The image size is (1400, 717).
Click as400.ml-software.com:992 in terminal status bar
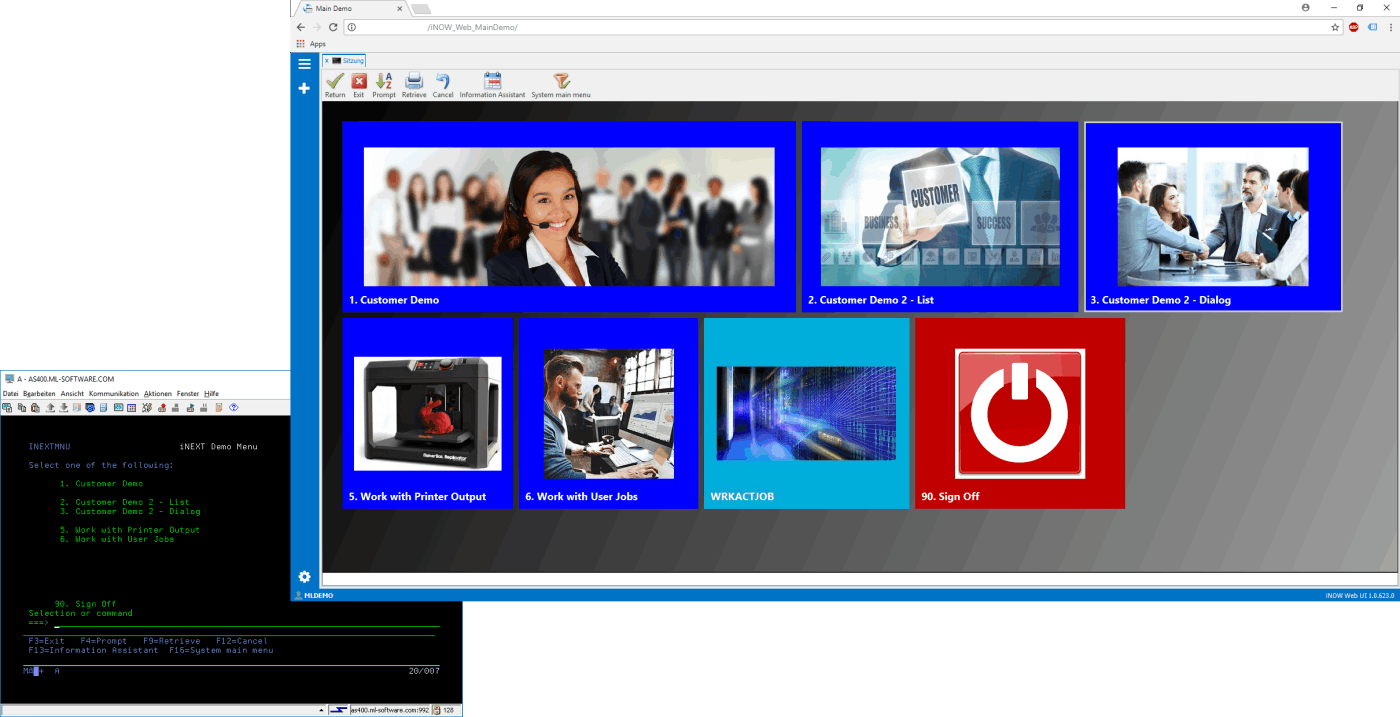point(390,710)
